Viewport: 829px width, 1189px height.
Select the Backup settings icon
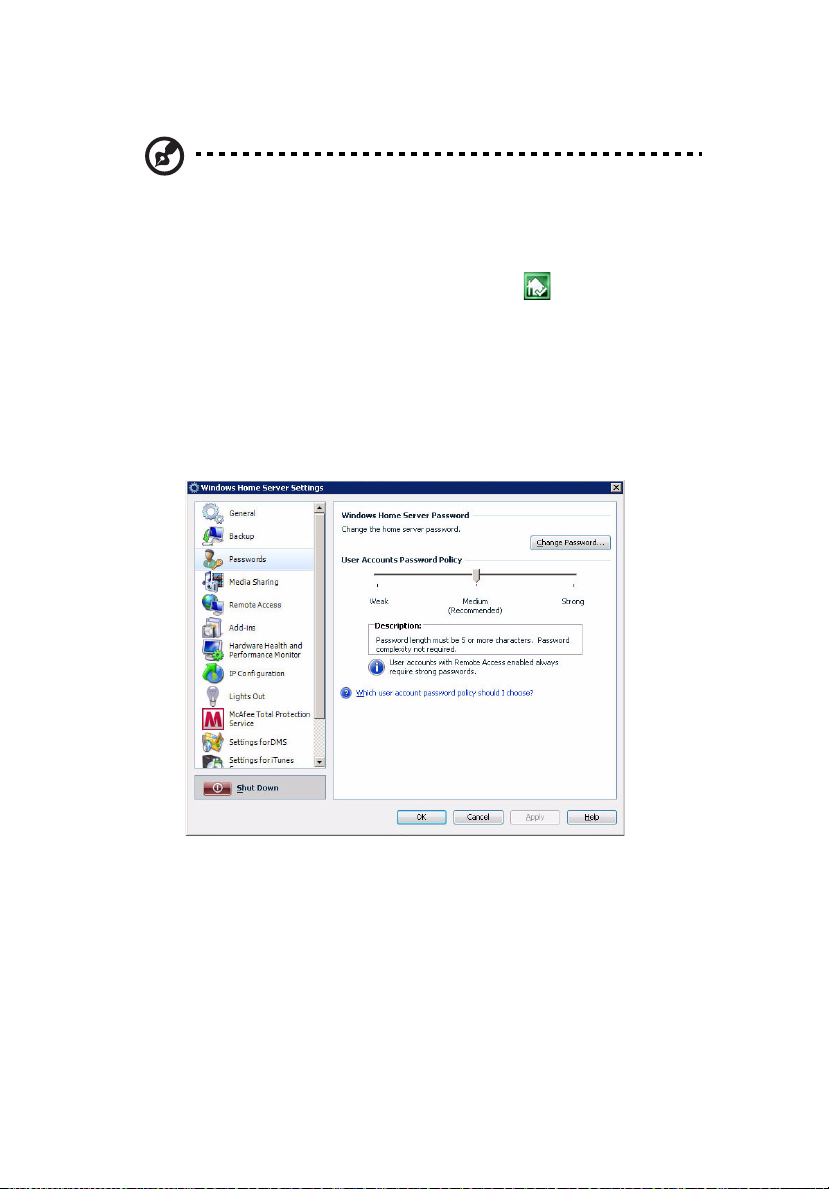(x=211, y=537)
